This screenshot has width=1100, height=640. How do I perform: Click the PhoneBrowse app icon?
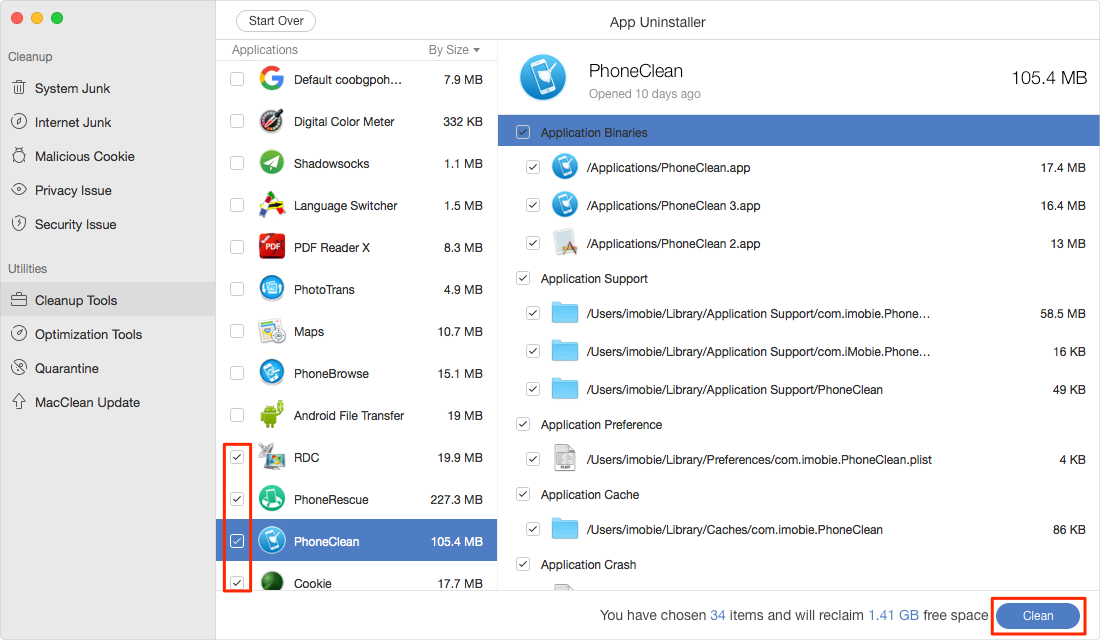(271, 373)
